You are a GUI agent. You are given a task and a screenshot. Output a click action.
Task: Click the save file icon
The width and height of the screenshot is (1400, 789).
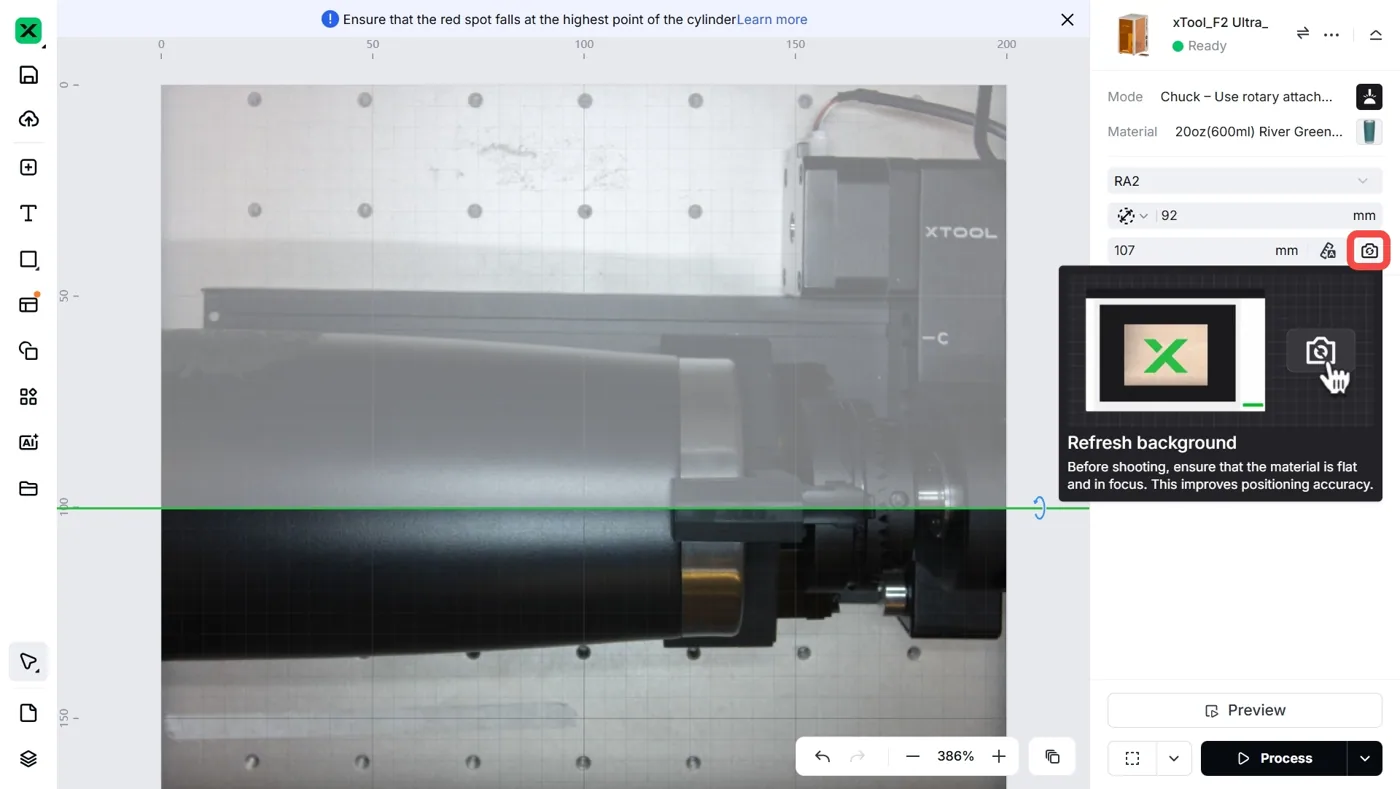click(x=28, y=75)
